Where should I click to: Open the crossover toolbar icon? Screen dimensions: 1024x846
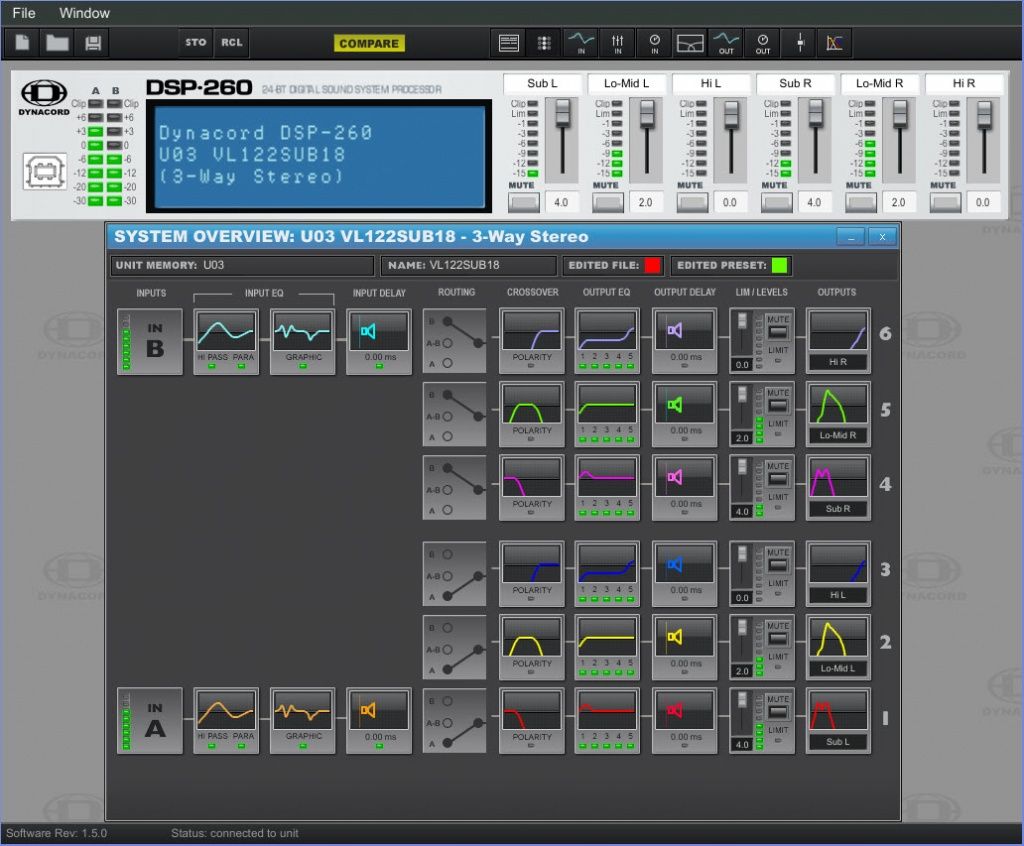690,43
